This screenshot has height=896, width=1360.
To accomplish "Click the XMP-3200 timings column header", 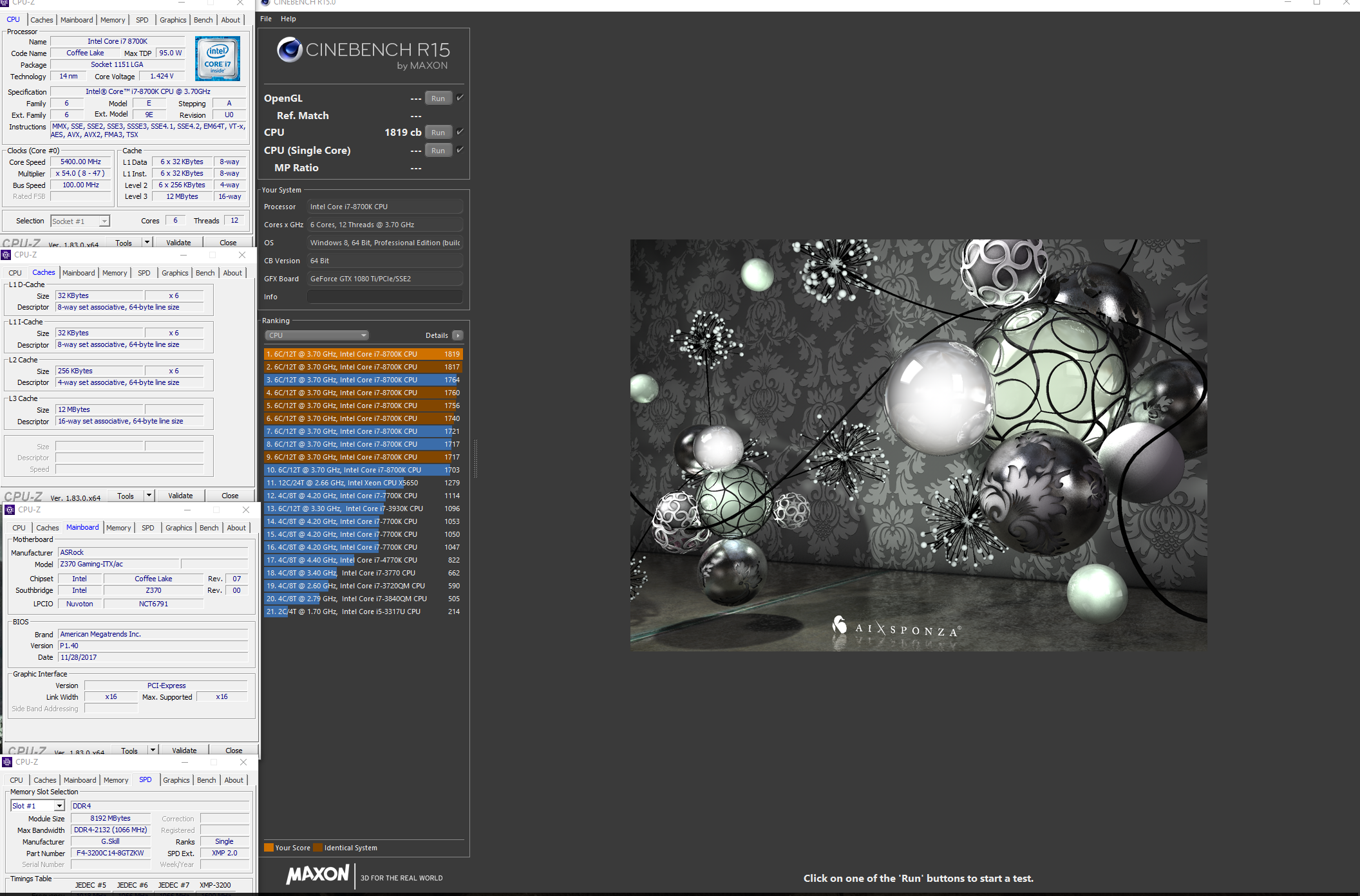I will [x=215, y=885].
